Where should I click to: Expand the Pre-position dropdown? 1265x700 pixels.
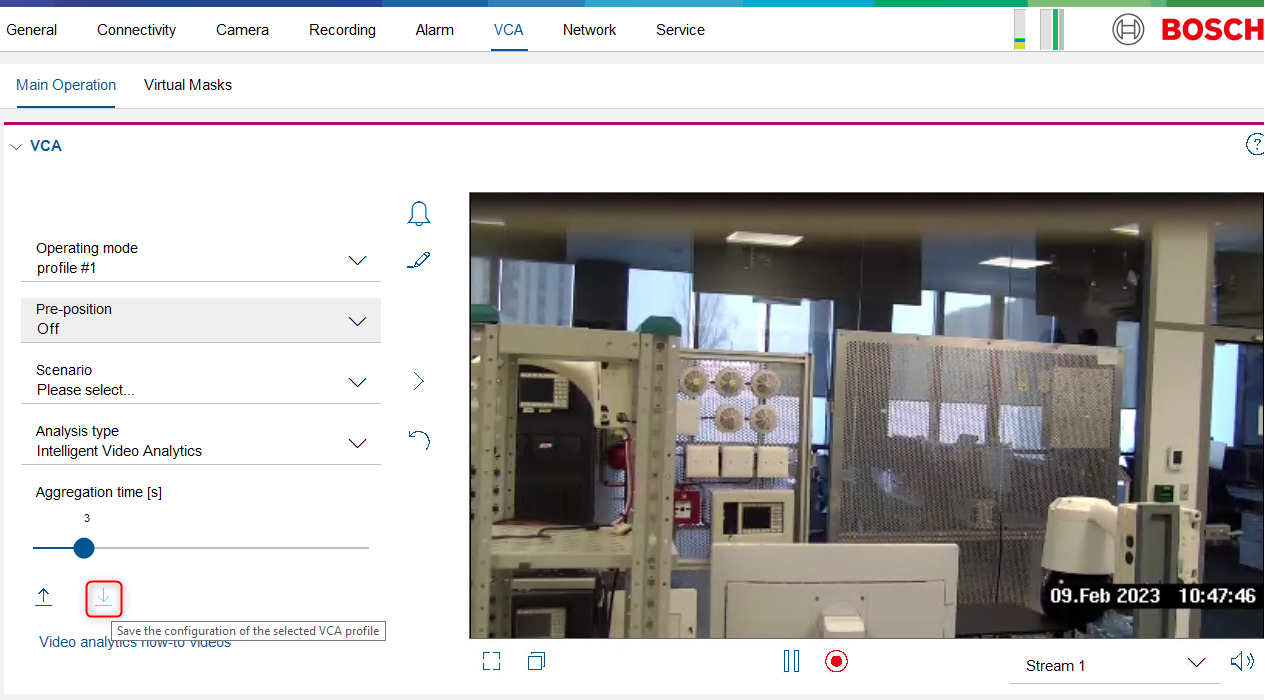(x=357, y=321)
